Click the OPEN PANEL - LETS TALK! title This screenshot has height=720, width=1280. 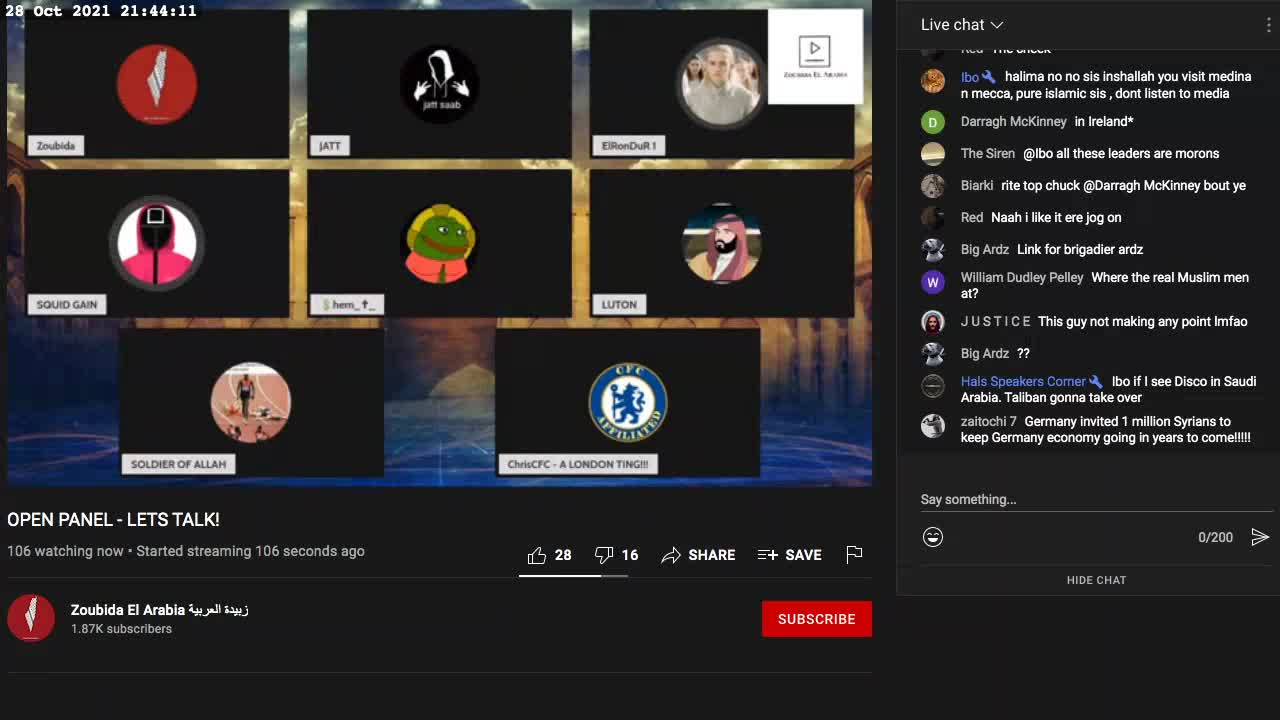click(x=113, y=520)
